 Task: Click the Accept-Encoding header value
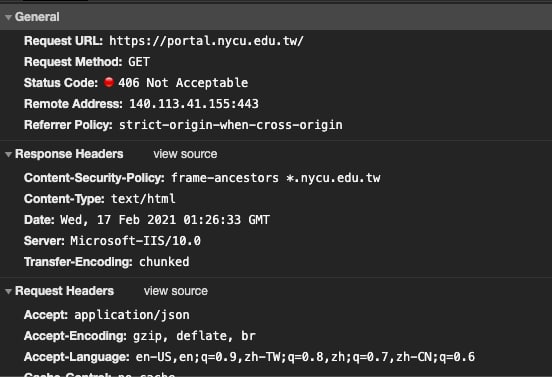coord(194,336)
